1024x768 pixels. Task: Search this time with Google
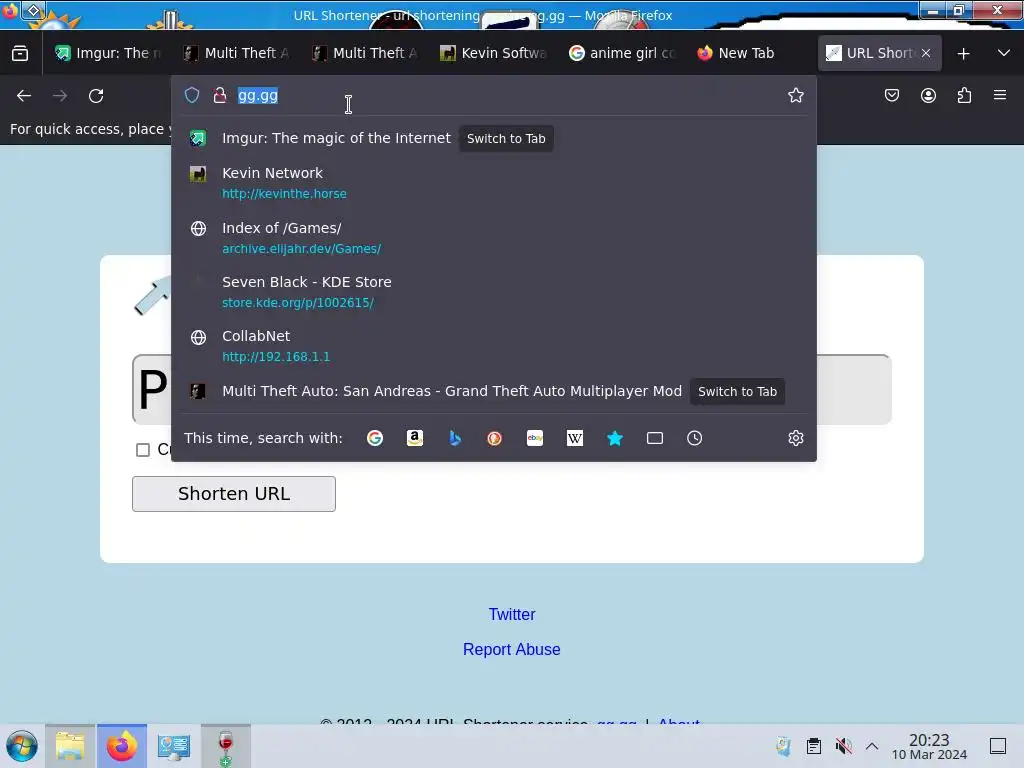[x=375, y=438]
